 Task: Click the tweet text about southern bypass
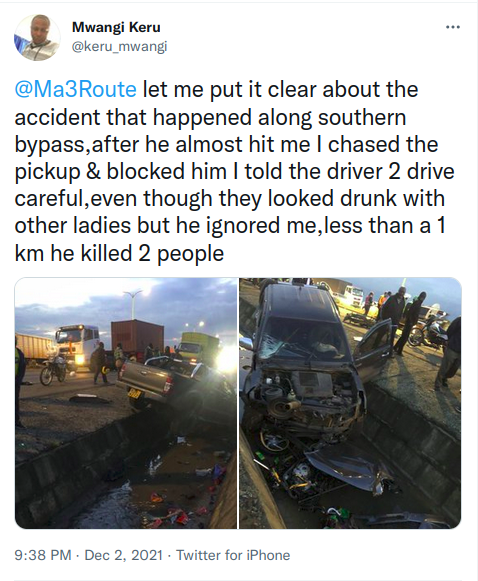coord(234,172)
